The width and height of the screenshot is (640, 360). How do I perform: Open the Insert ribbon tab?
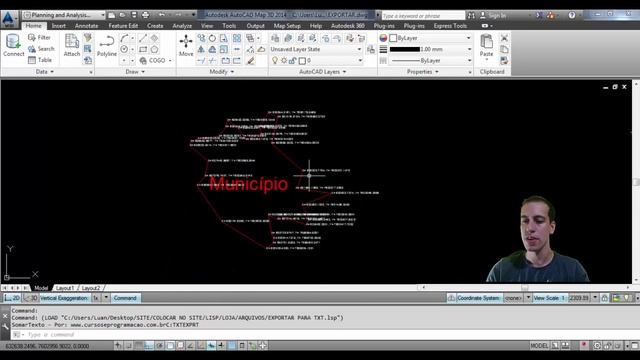(58, 26)
